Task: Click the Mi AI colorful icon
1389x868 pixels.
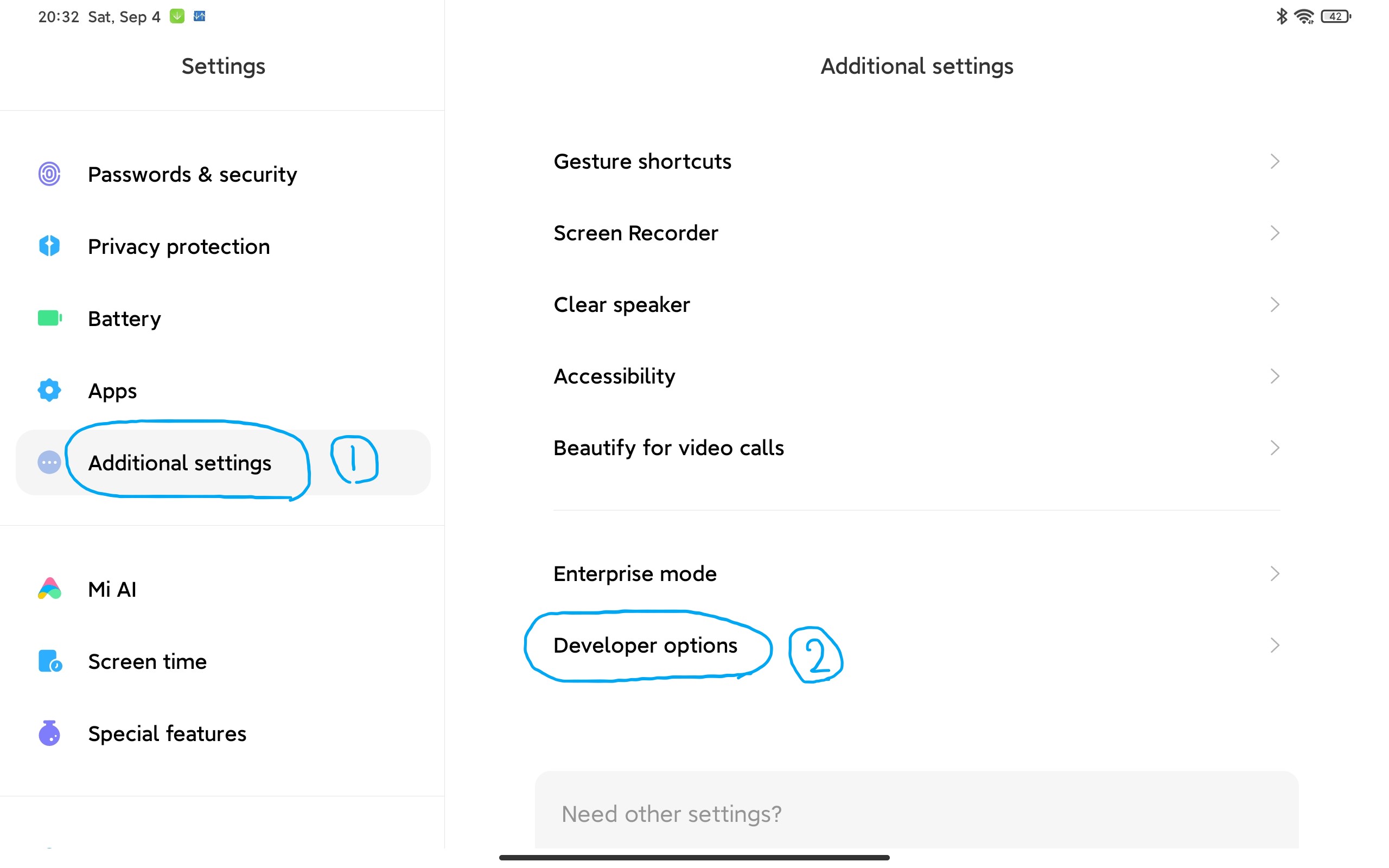Action: tap(49, 589)
